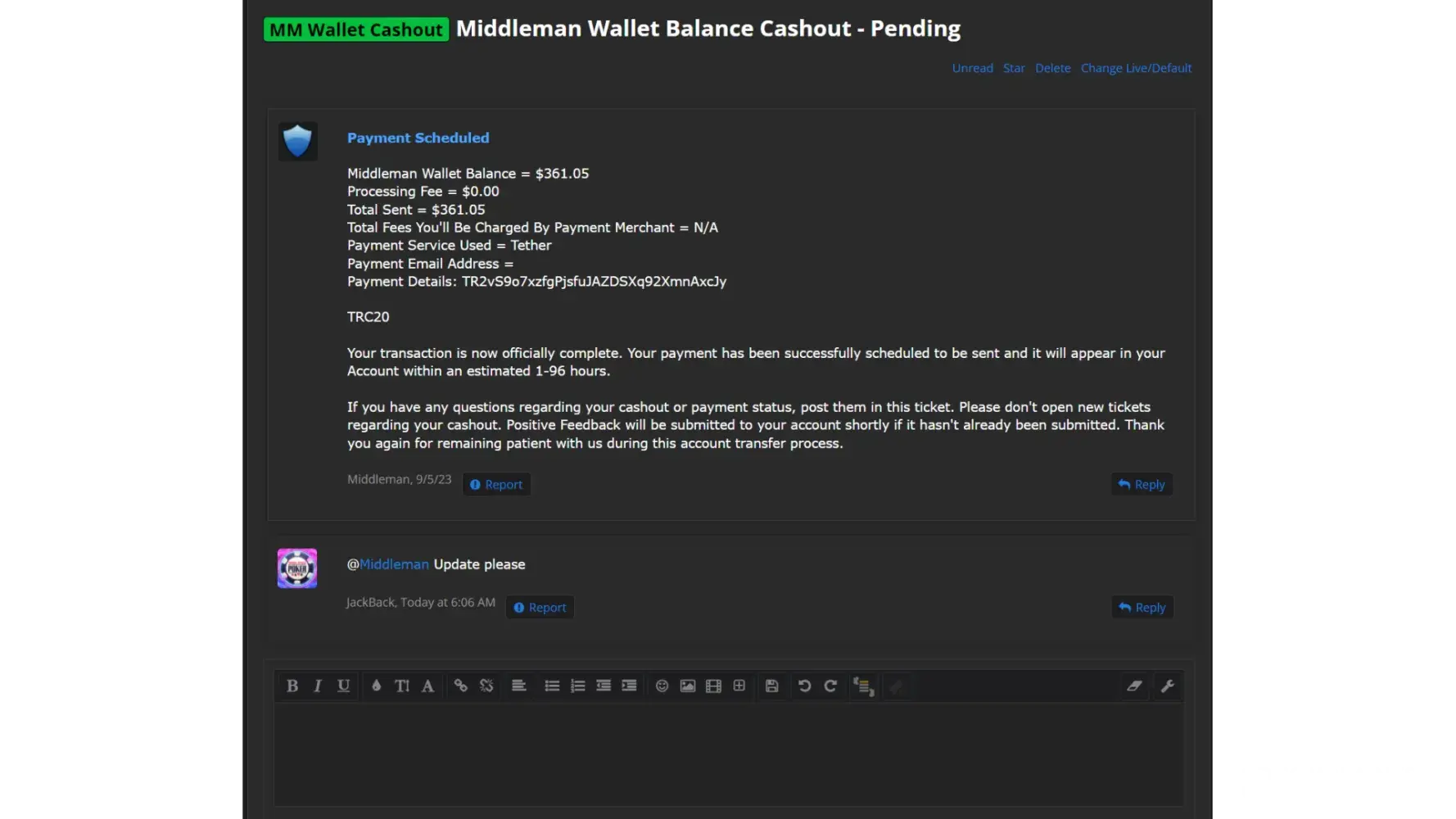This screenshot has height=819, width=1456.
Task: Toggle underline formatting in the editor
Action: pyautogui.click(x=344, y=686)
